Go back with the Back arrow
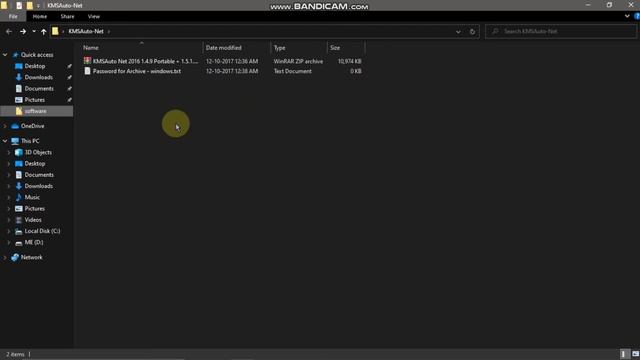The image size is (640, 360). [9, 31]
